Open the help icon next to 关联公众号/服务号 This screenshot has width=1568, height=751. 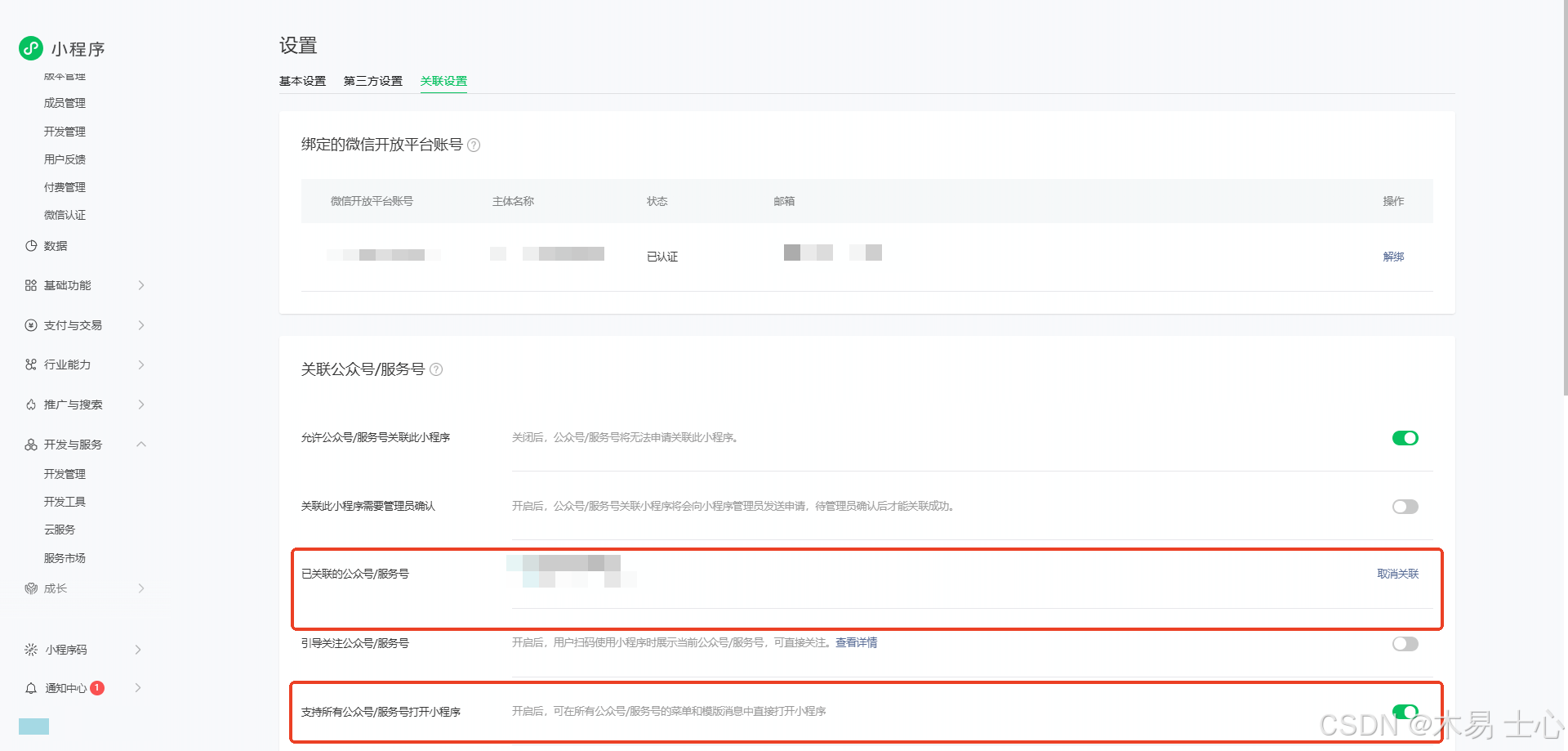(436, 369)
